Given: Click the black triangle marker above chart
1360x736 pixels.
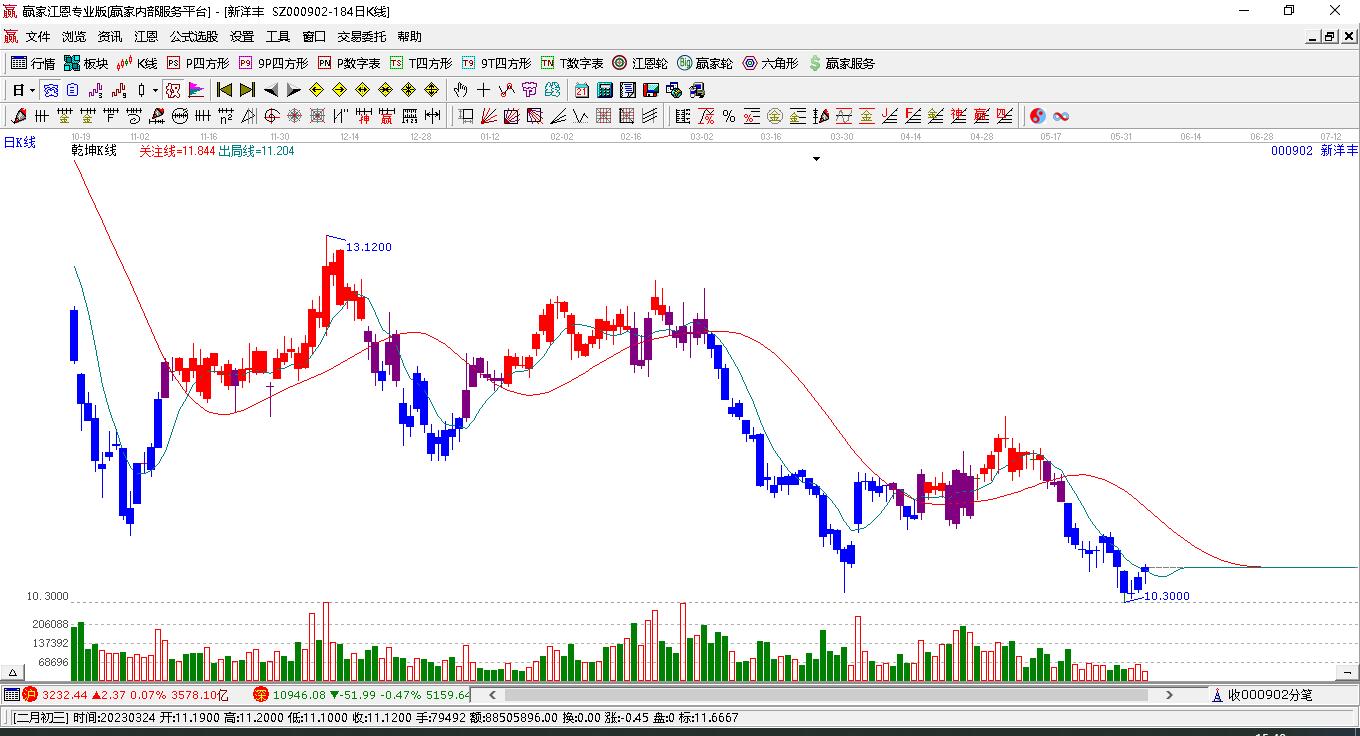Looking at the screenshot, I should [x=816, y=159].
